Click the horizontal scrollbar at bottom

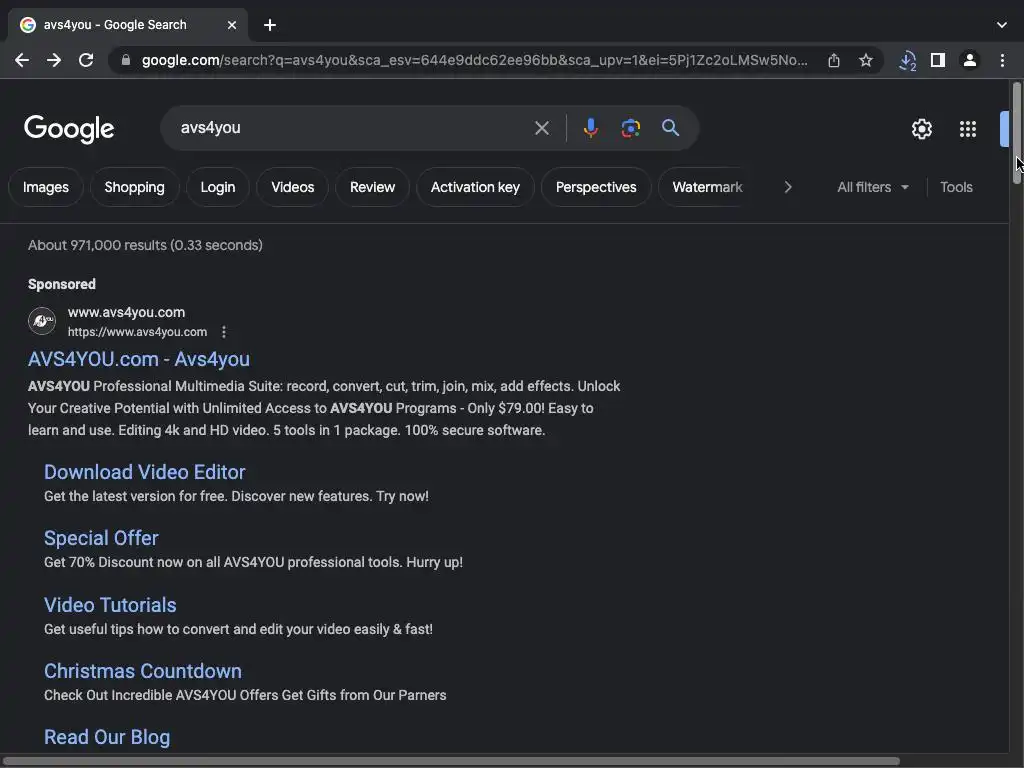click(x=451, y=761)
